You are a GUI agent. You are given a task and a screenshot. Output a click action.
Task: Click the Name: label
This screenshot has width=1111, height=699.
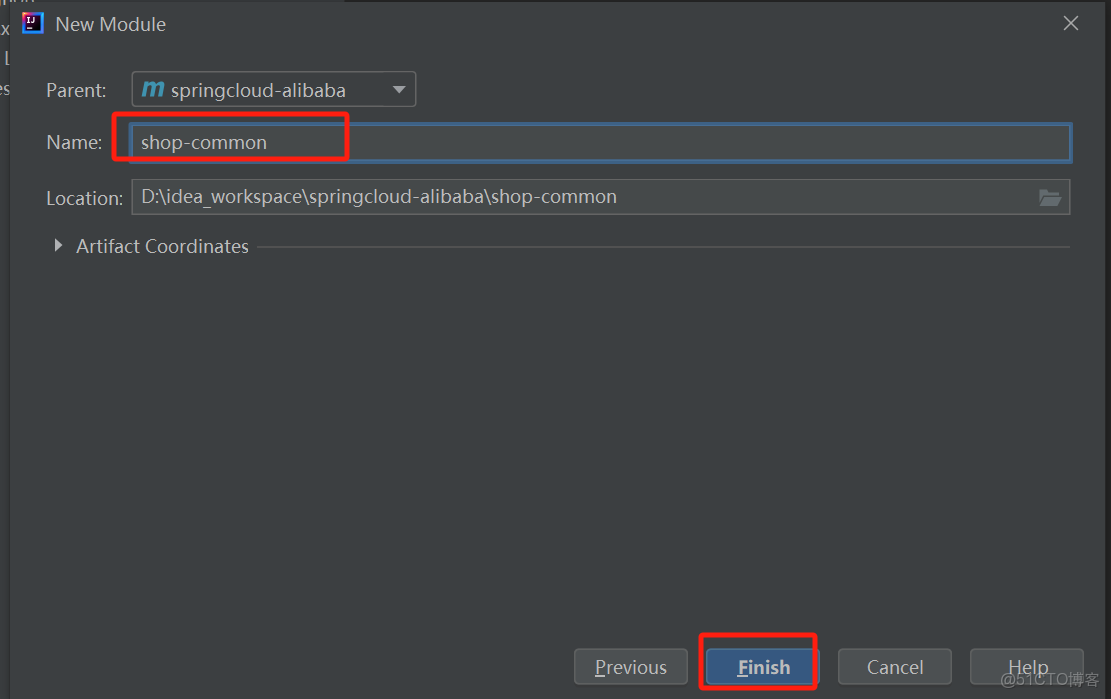[74, 143]
